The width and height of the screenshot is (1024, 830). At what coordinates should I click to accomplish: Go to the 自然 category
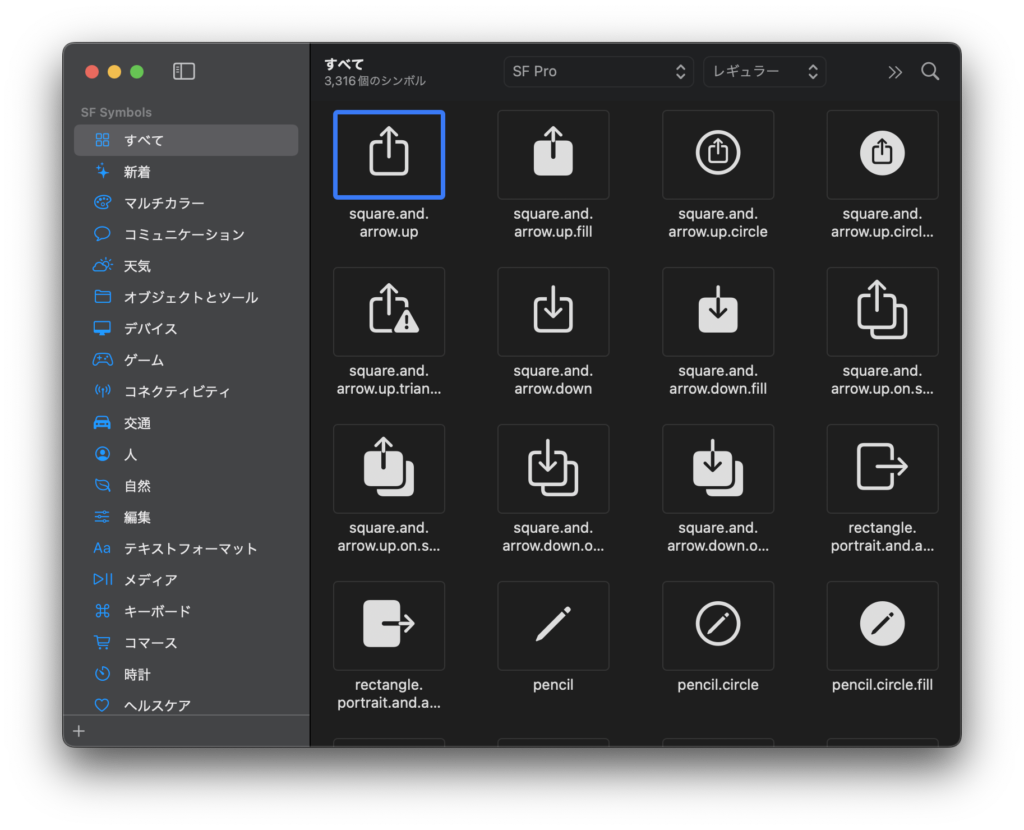coord(186,486)
